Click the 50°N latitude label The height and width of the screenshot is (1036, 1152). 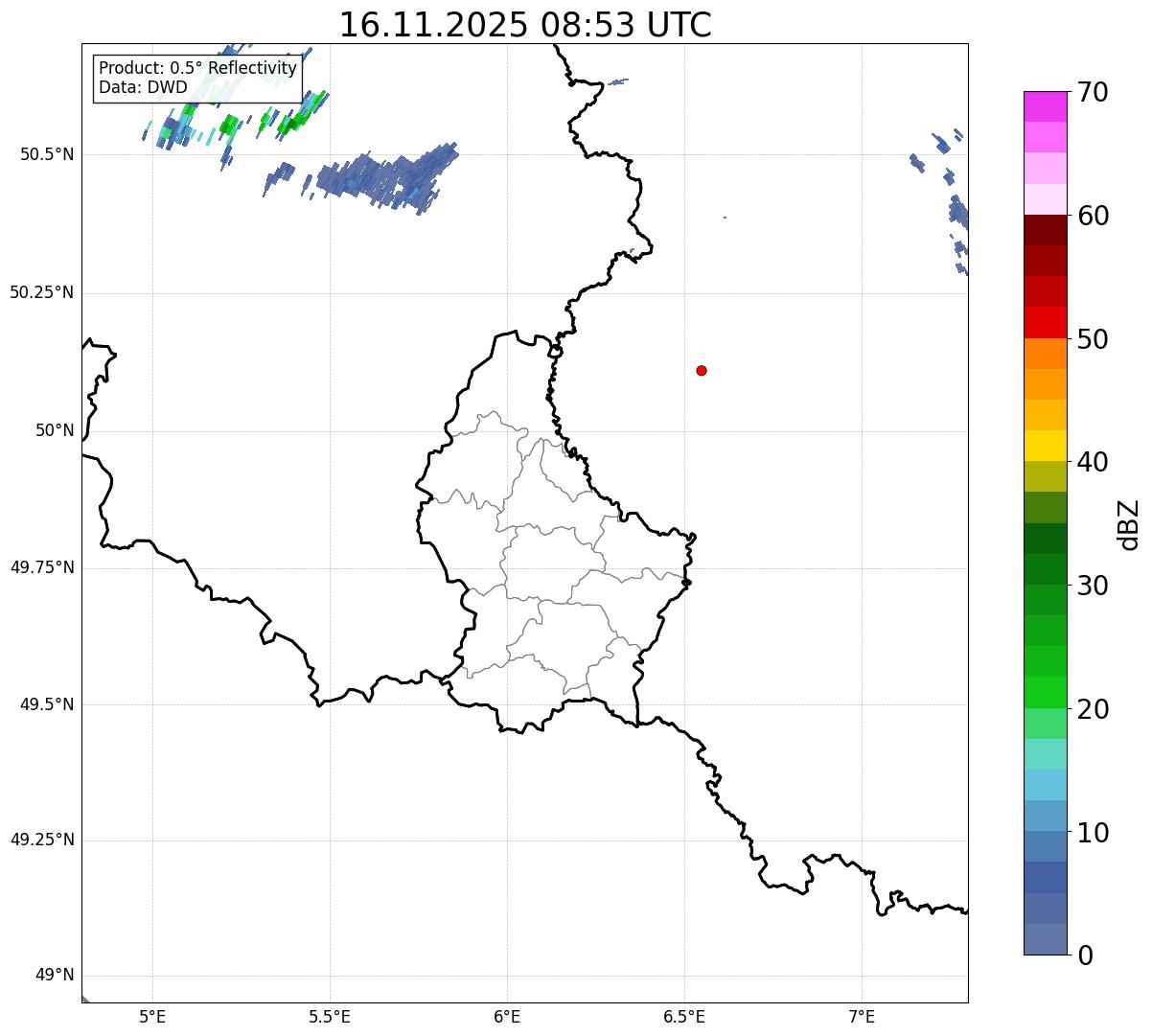click(x=55, y=430)
